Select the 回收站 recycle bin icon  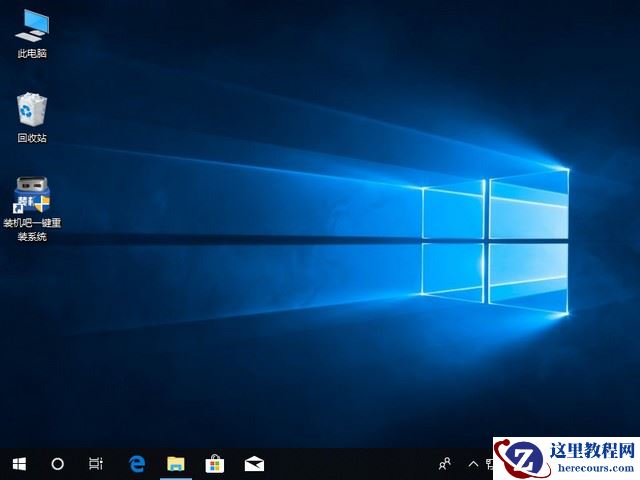32,108
